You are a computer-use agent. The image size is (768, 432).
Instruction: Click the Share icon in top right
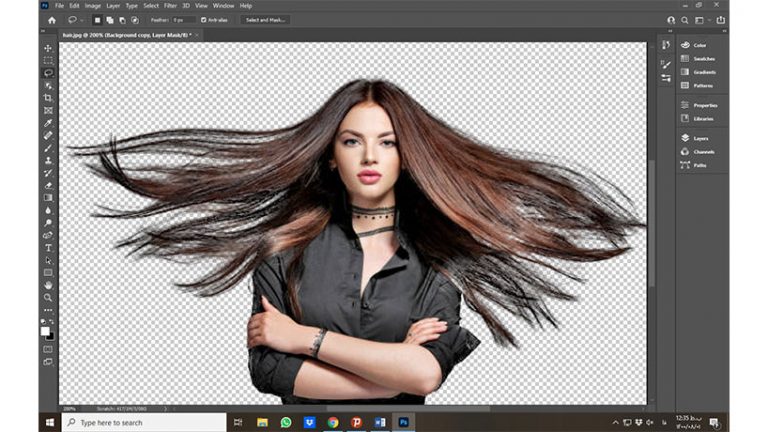pos(720,20)
